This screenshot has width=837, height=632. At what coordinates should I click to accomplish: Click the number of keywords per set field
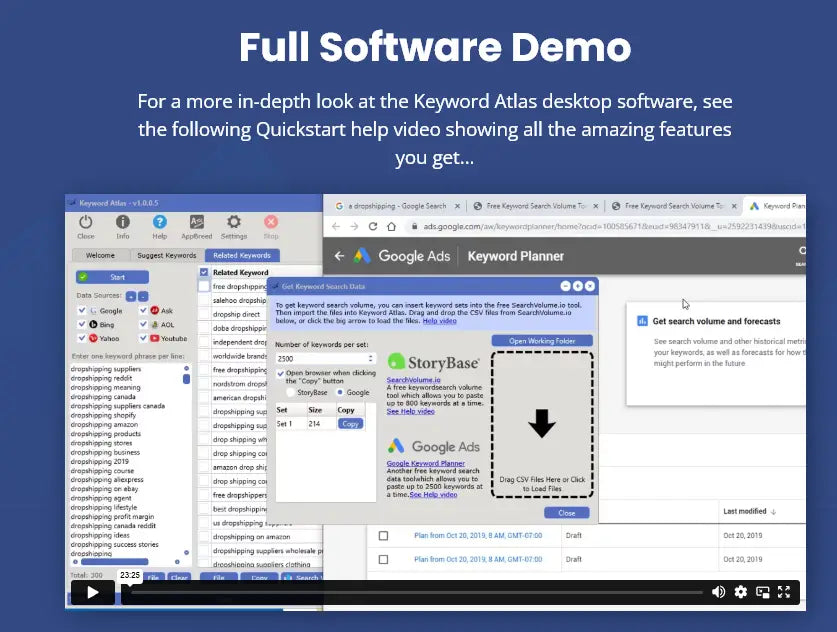click(x=325, y=358)
